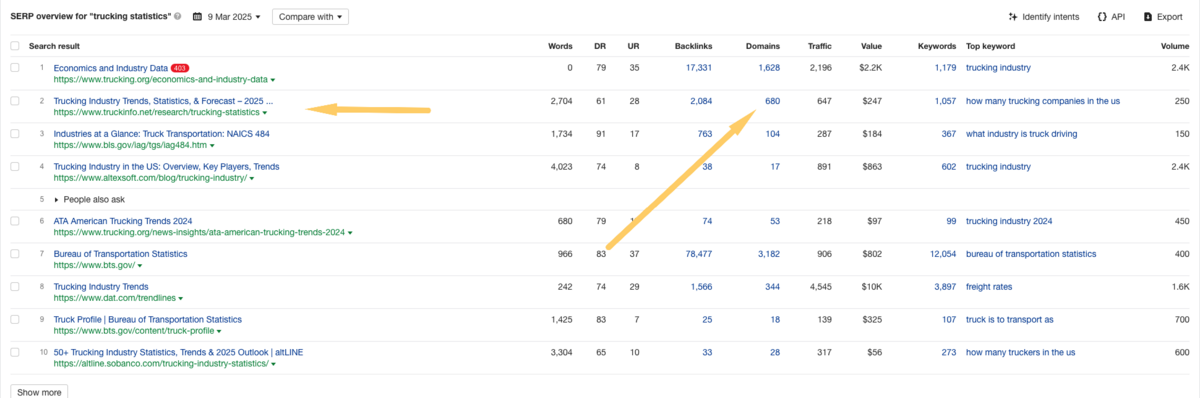Open the URL dropdown for trucking.org/economics-and-industry-data
This screenshot has height=398, width=1200.
pos(273,79)
